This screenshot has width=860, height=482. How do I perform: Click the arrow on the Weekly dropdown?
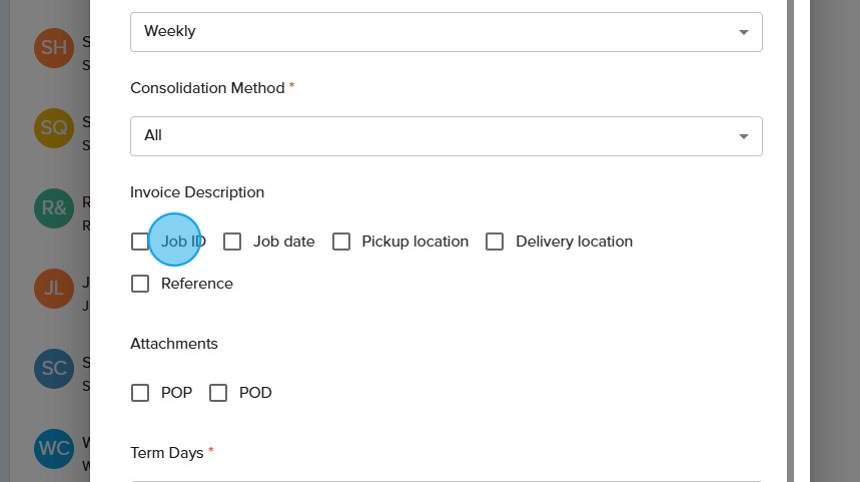tap(743, 32)
